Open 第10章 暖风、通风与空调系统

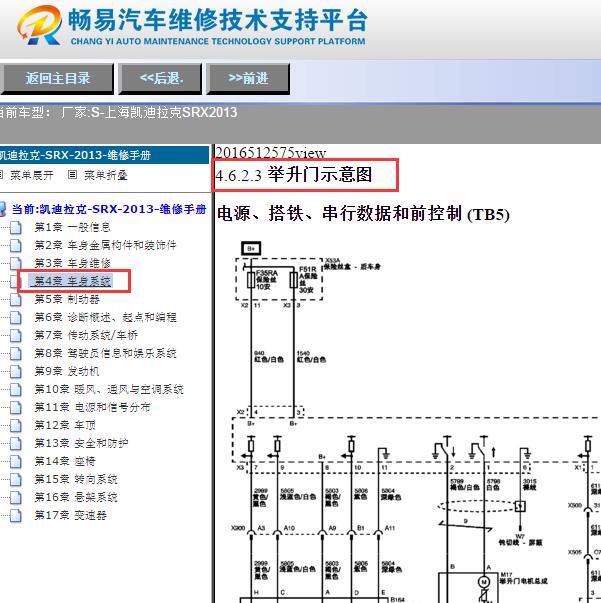click(109, 389)
